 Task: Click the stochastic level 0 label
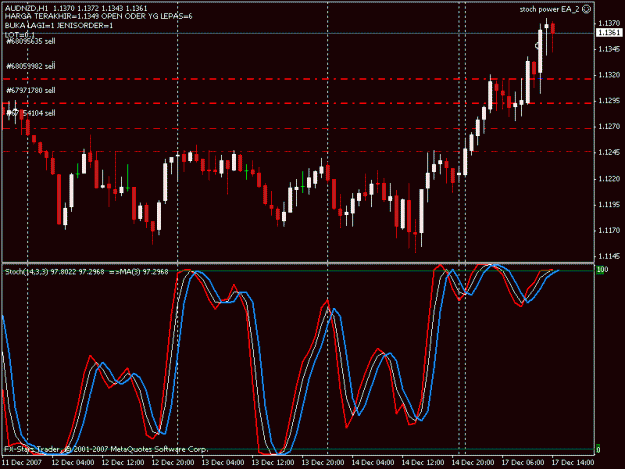click(598, 450)
